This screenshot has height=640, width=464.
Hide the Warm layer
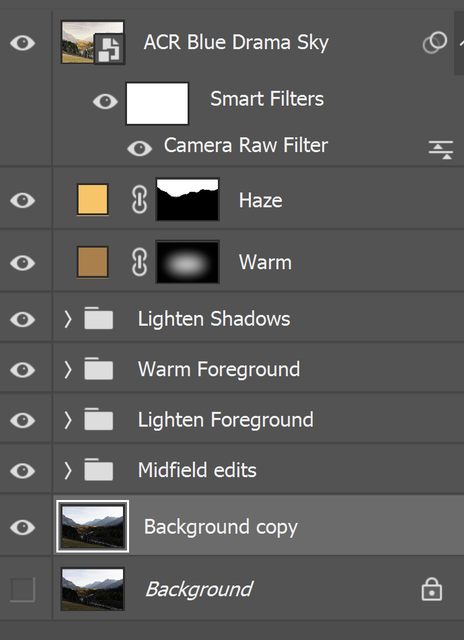[x=22, y=263]
